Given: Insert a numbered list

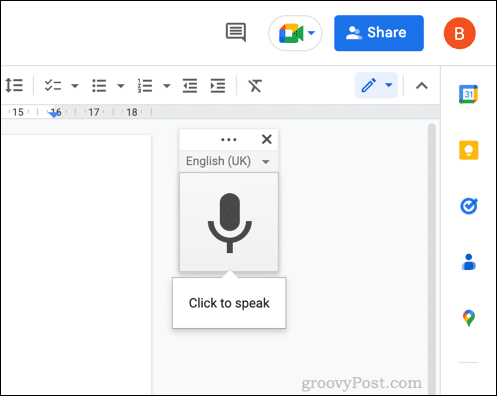Looking at the screenshot, I should point(145,86).
